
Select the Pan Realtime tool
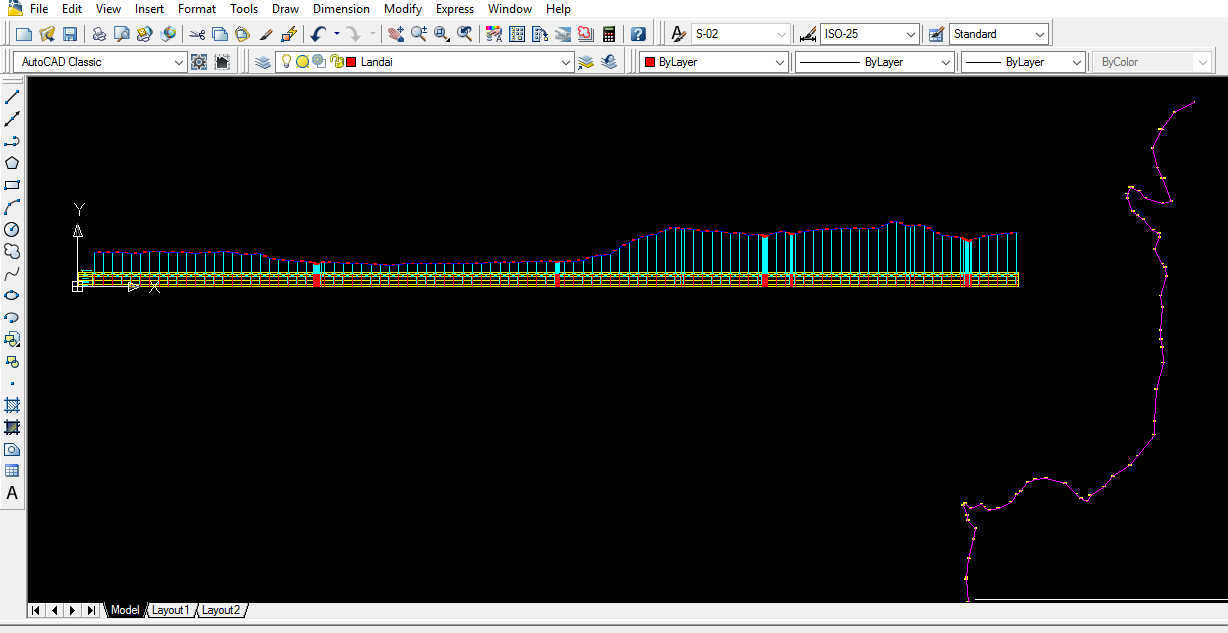pos(396,33)
